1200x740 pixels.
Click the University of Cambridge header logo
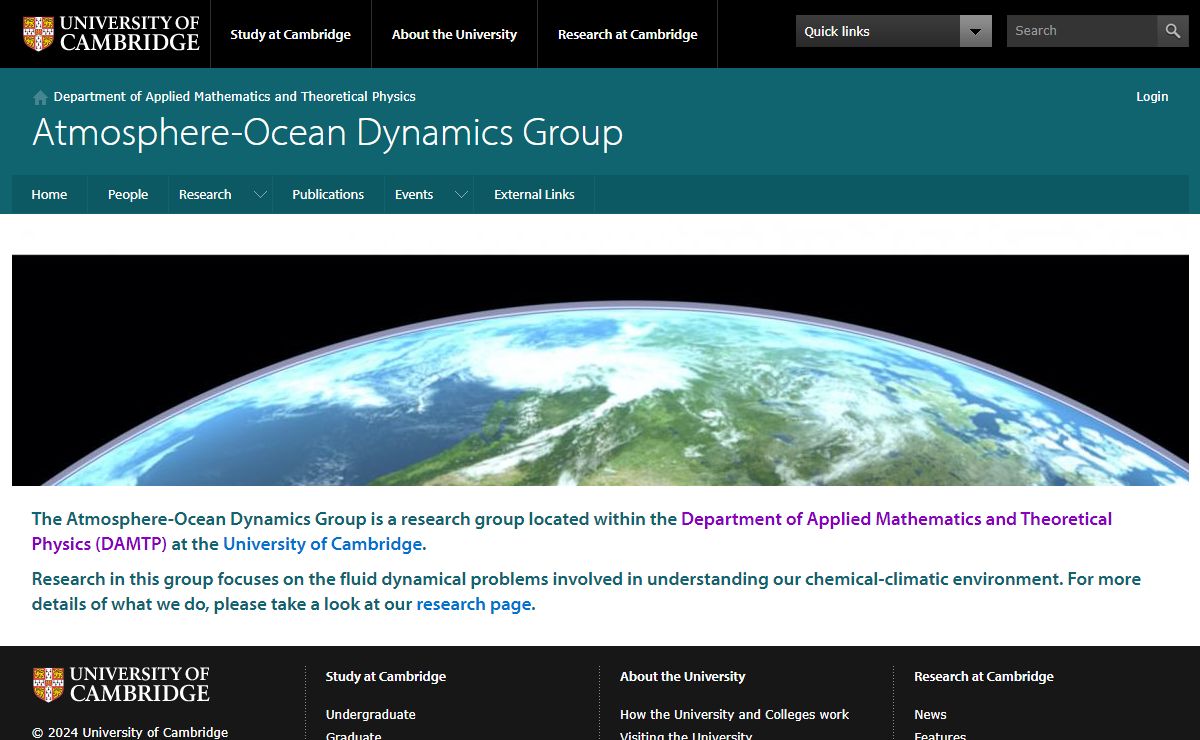pyautogui.click(x=111, y=33)
